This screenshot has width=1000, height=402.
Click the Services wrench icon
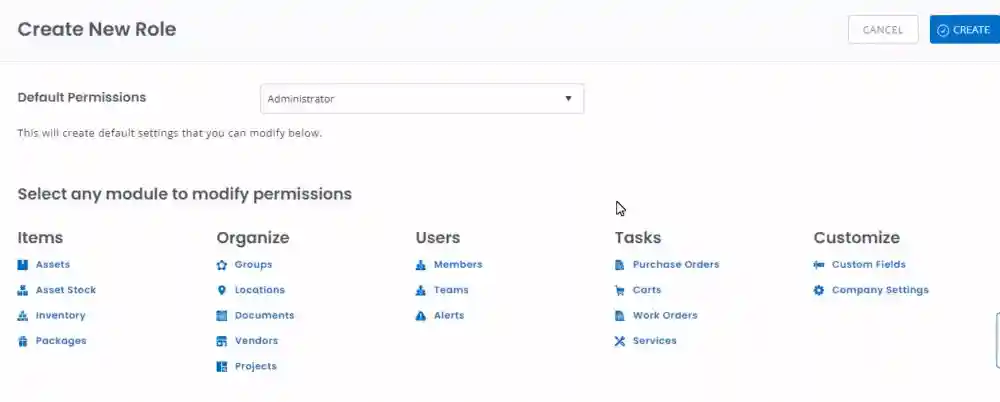pyautogui.click(x=619, y=341)
